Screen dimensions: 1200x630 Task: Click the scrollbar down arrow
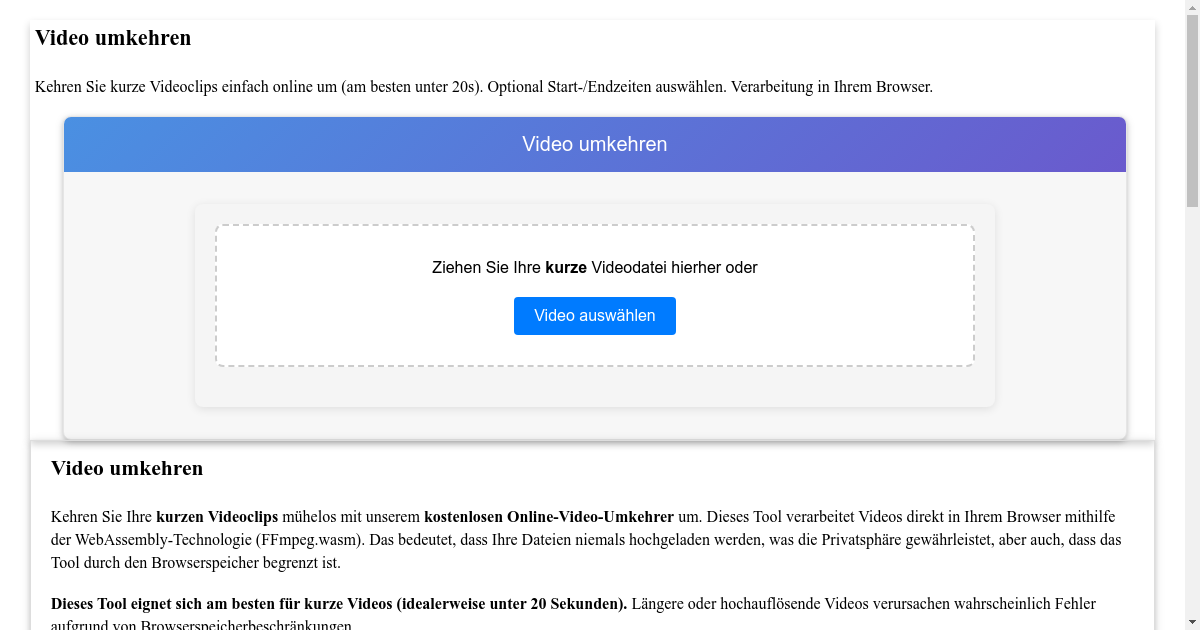tap(1193, 621)
